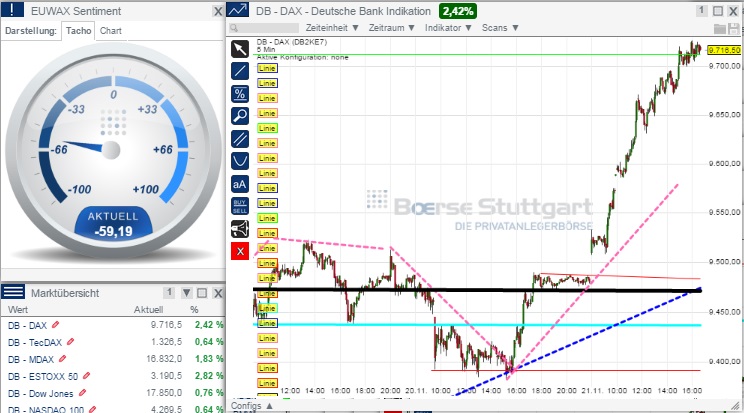This screenshot has width=744, height=413.
Task: Click the exclamation icon of EUWAX Sentiment
Action: point(12,10)
